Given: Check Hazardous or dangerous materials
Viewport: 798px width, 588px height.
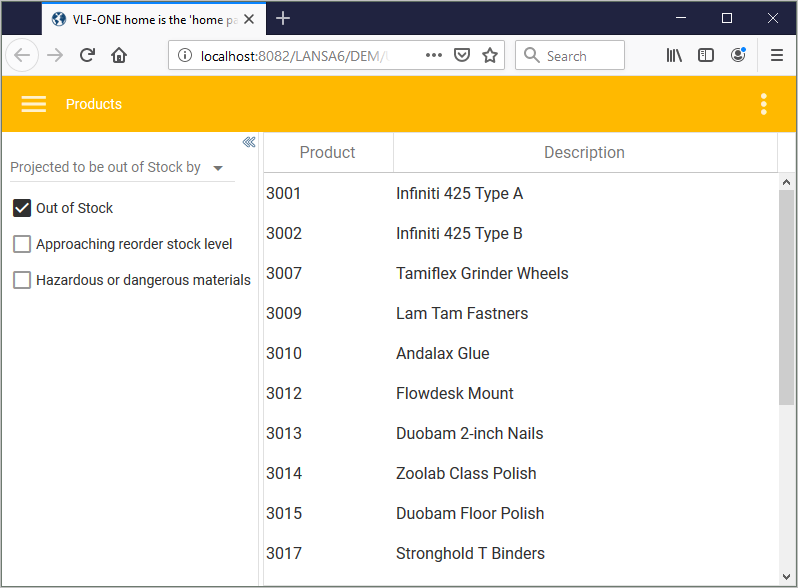Looking at the screenshot, I should [22, 280].
